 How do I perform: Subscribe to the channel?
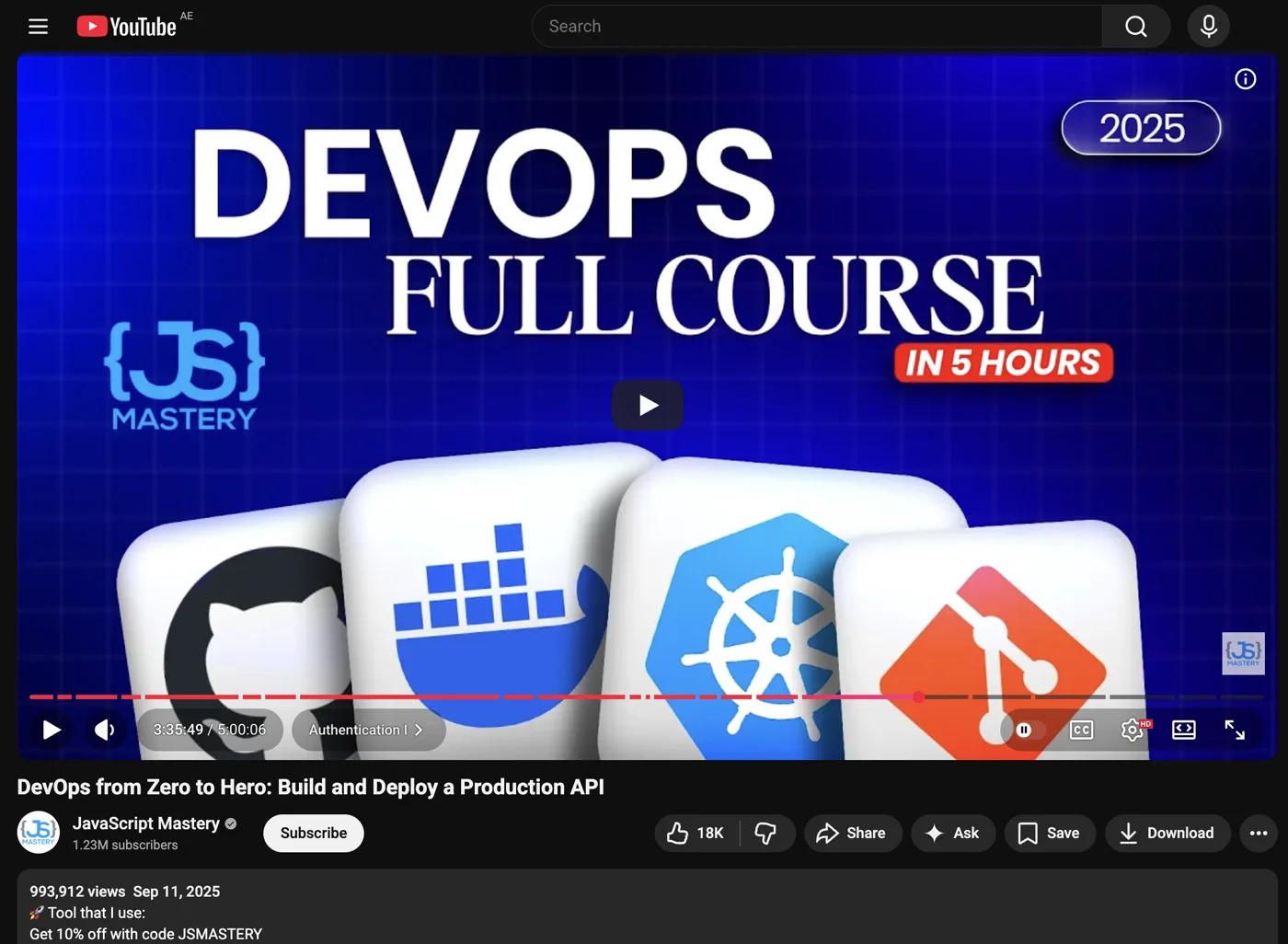pos(313,833)
